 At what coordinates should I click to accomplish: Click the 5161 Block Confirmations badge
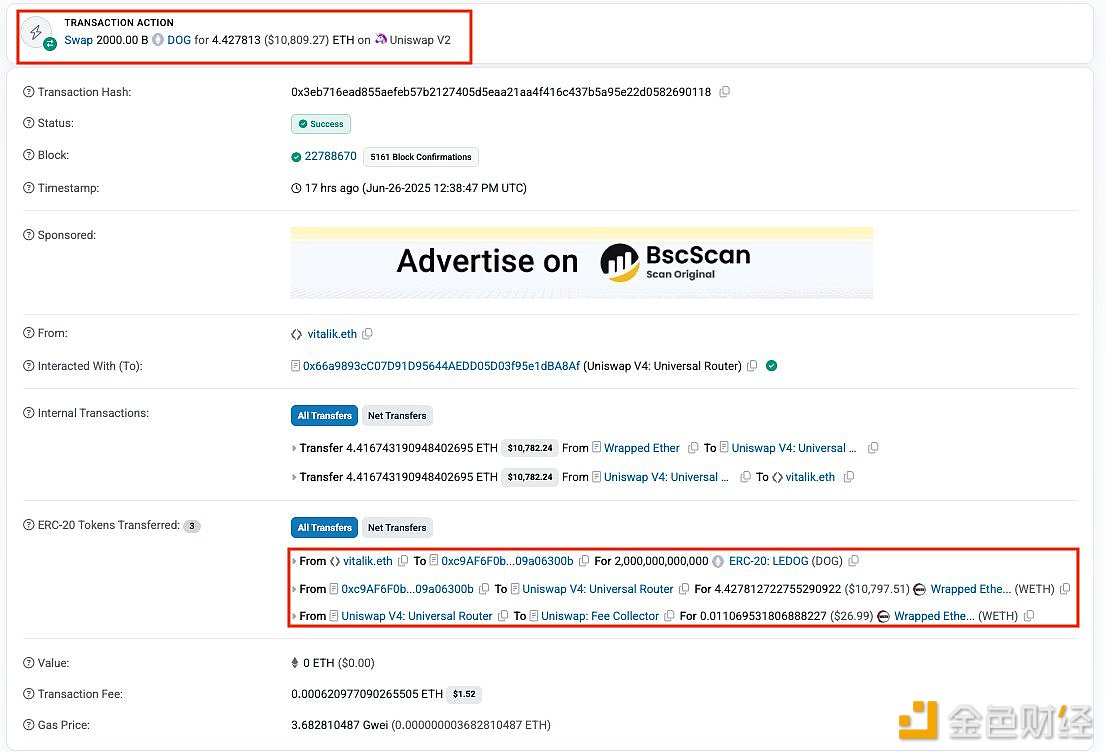coord(420,157)
